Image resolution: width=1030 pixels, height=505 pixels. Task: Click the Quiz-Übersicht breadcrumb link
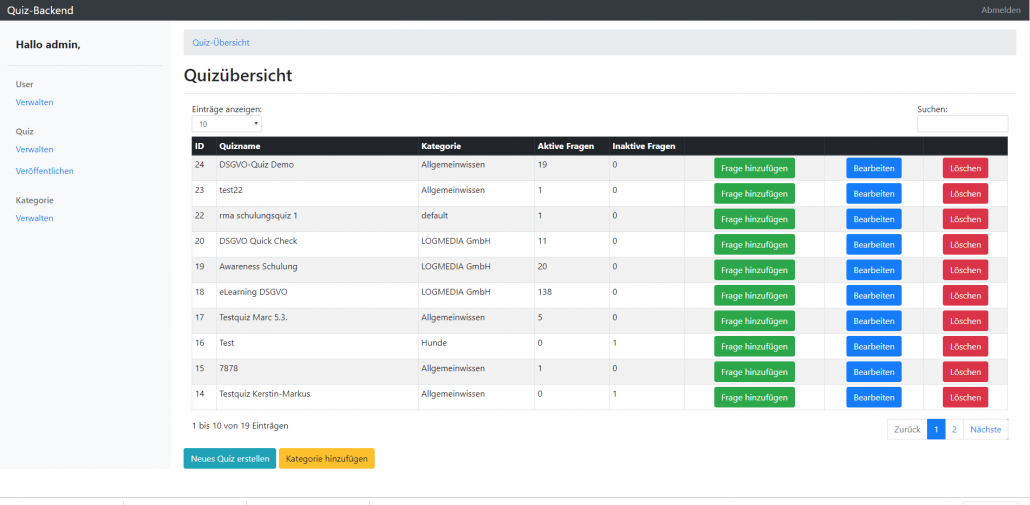[221, 43]
